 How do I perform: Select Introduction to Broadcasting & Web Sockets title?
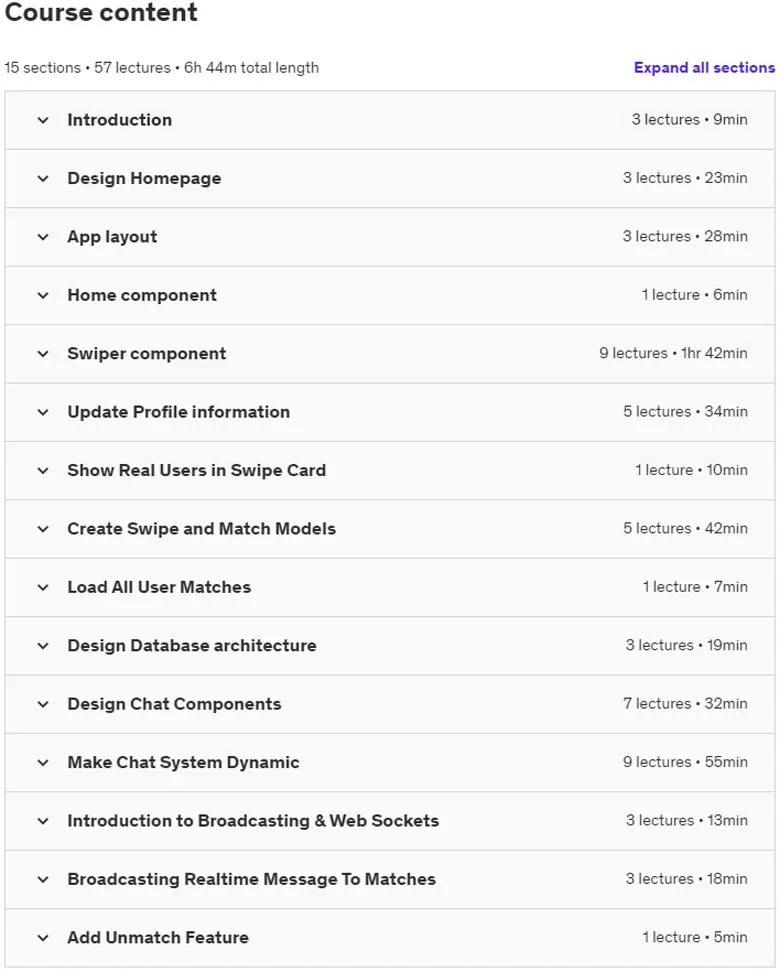pyautogui.click(x=253, y=821)
